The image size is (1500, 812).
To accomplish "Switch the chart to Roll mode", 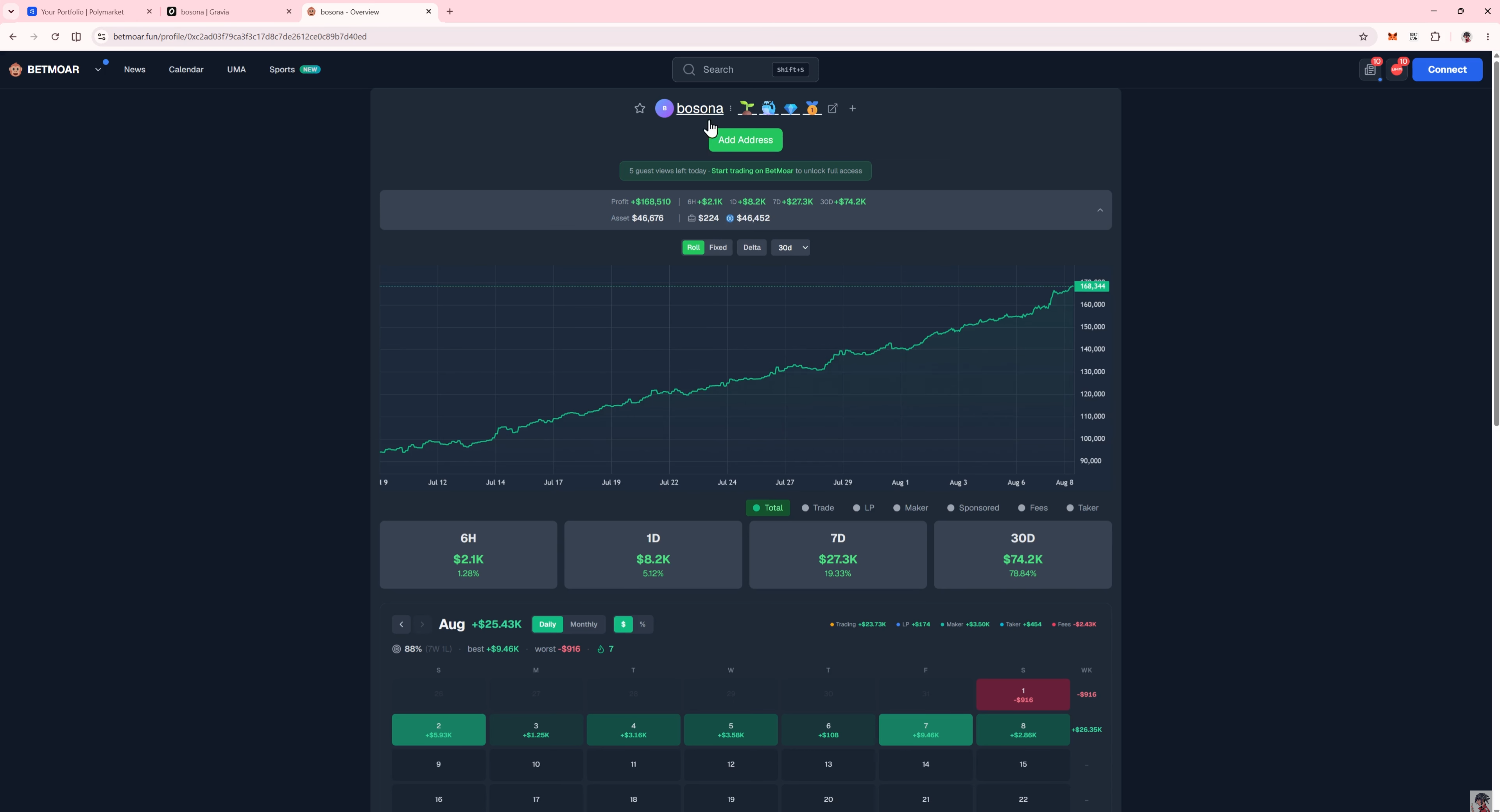I will point(693,247).
